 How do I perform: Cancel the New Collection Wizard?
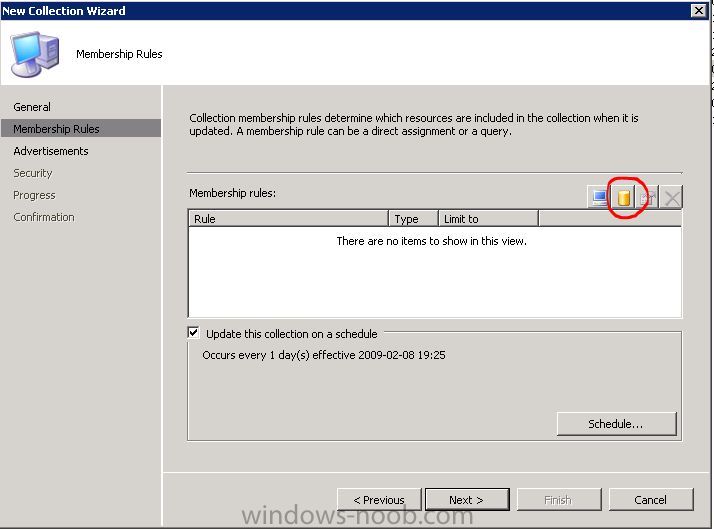coord(651,500)
